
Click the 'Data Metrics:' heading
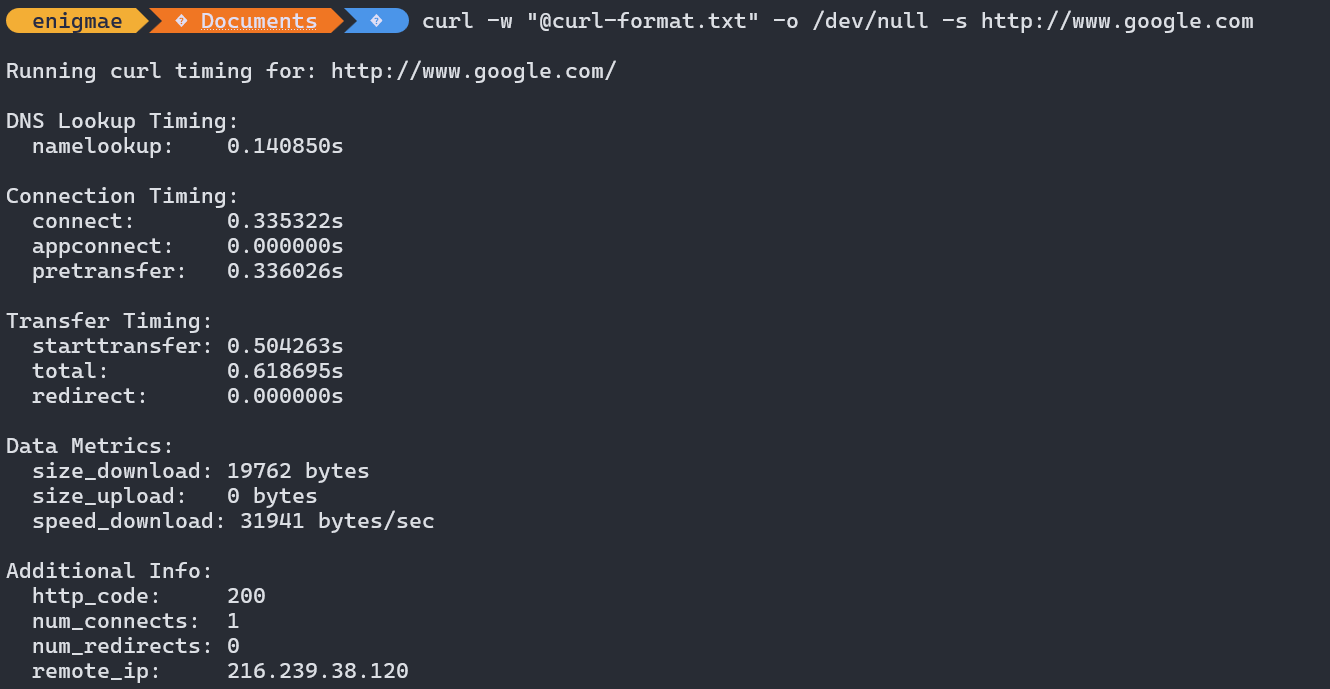pyautogui.click(x=90, y=446)
